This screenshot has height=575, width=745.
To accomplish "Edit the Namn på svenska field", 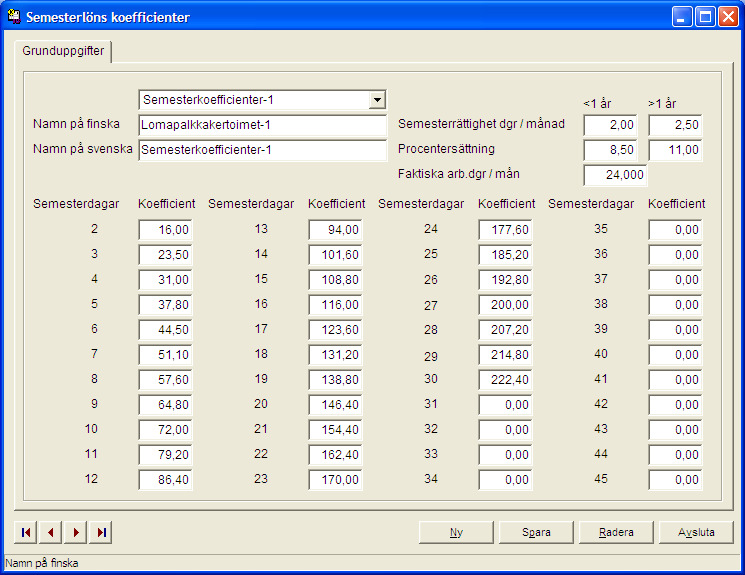I will click(x=263, y=150).
